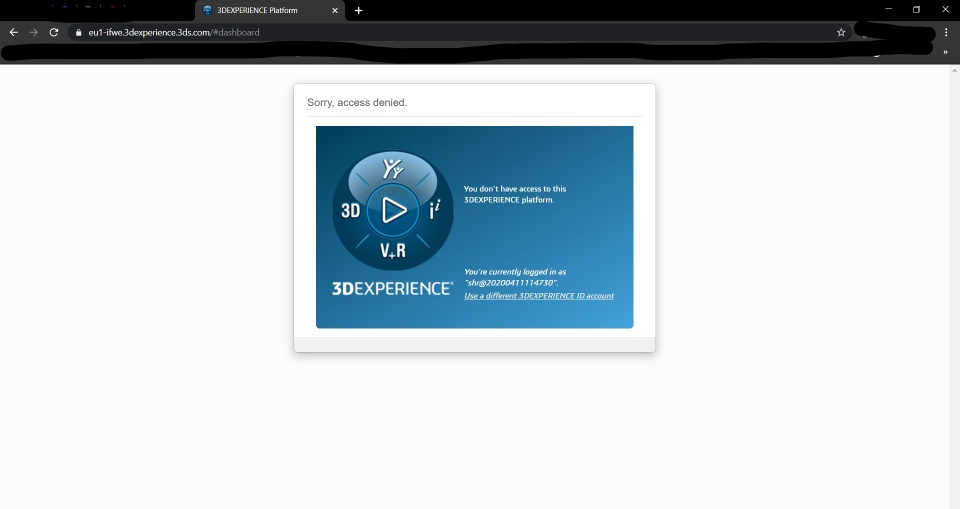Image resolution: width=960 pixels, height=509 pixels.
Task: Minimize the browser window
Action: point(888,9)
